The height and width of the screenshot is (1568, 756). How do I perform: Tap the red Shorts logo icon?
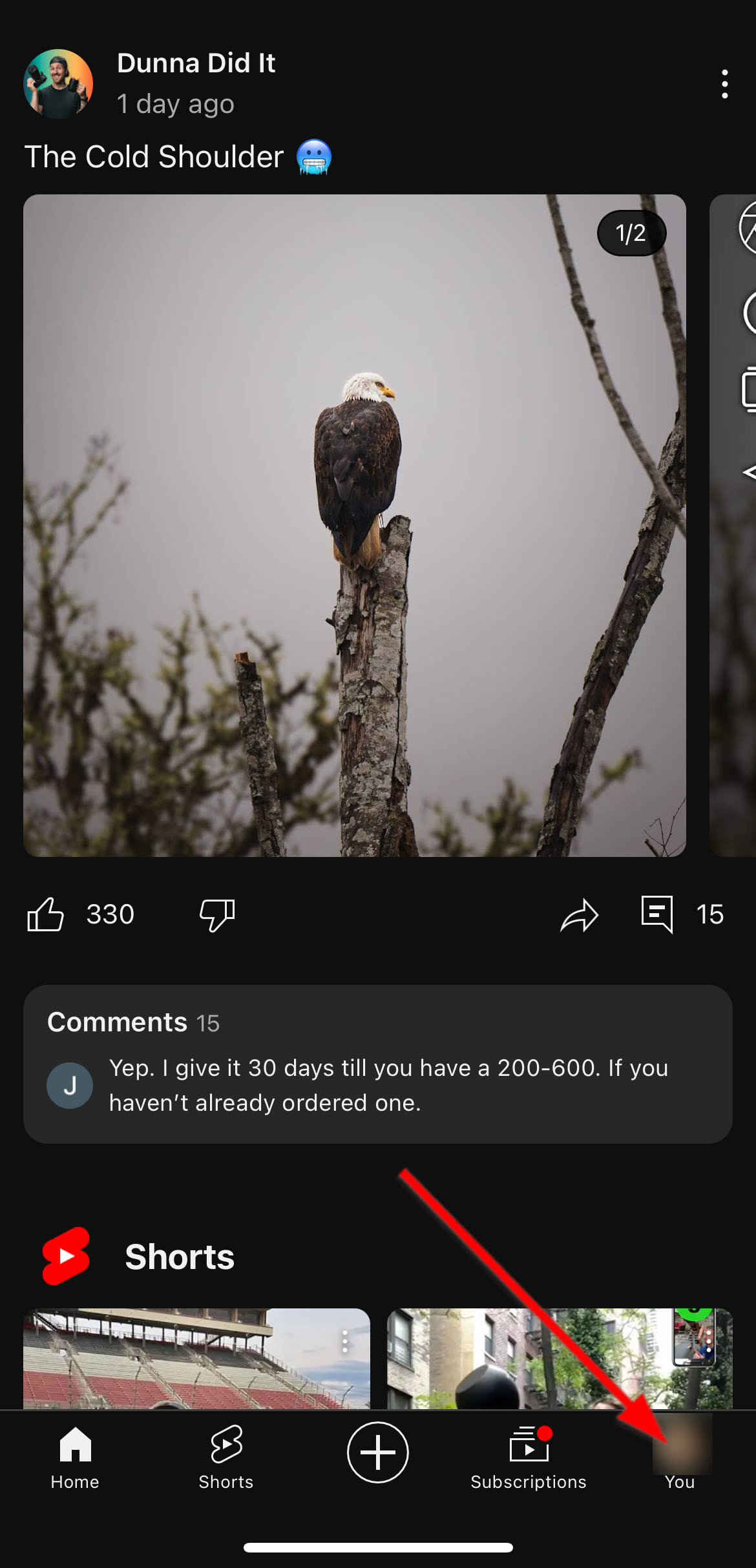(x=66, y=1256)
